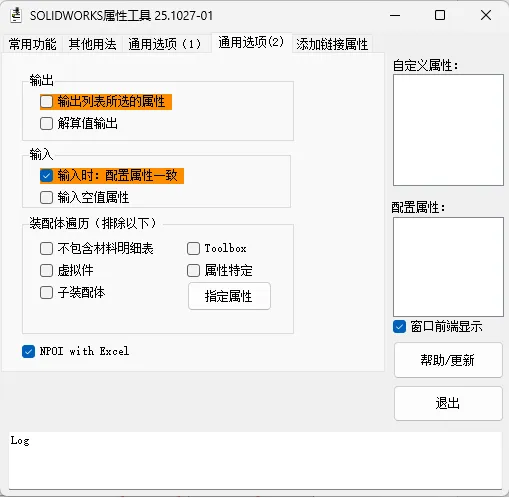This screenshot has height=498, width=509.
Task: Click the 退出 button
Action: pyautogui.click(x=448, y=403)
